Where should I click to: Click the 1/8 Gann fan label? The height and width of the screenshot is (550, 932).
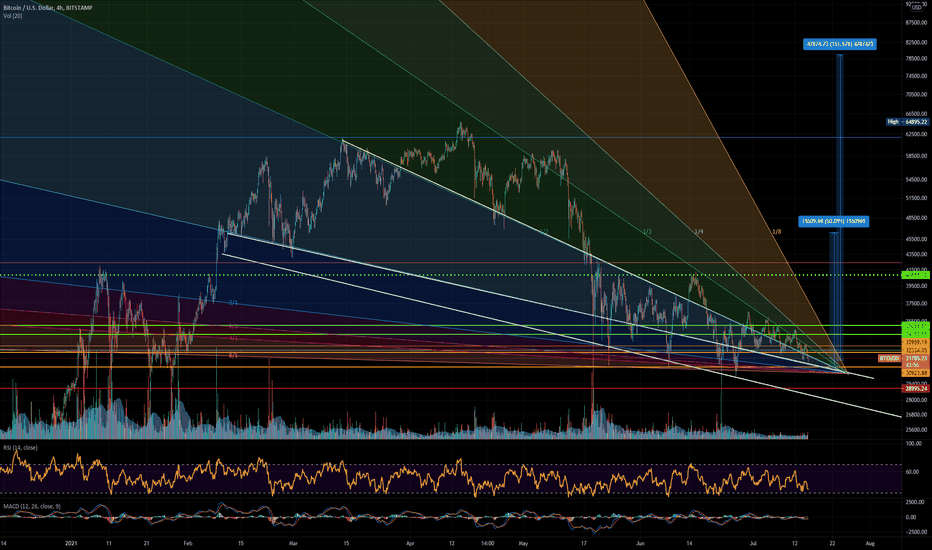776,232
